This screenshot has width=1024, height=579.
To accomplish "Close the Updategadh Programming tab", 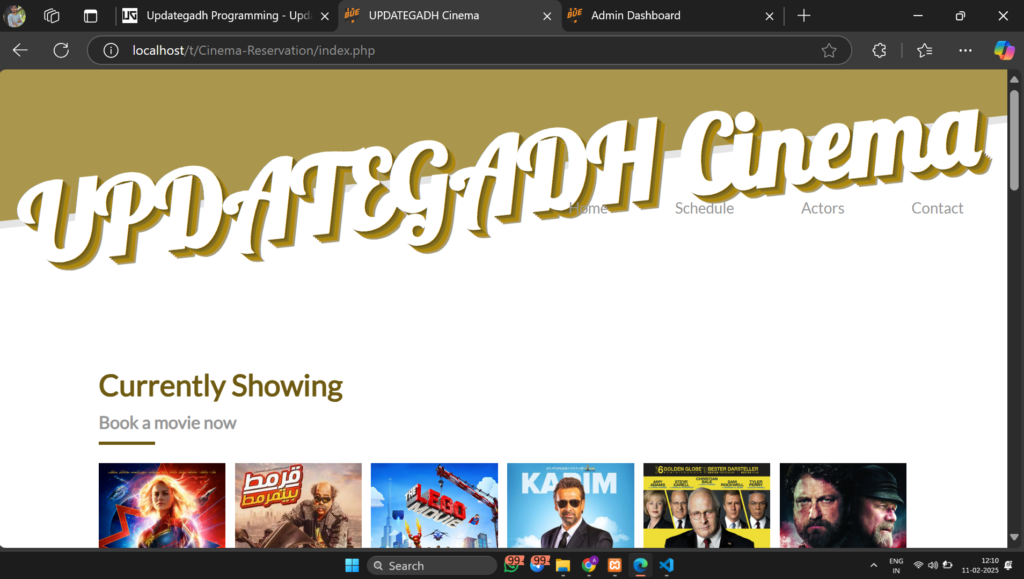I will (325, 16).
